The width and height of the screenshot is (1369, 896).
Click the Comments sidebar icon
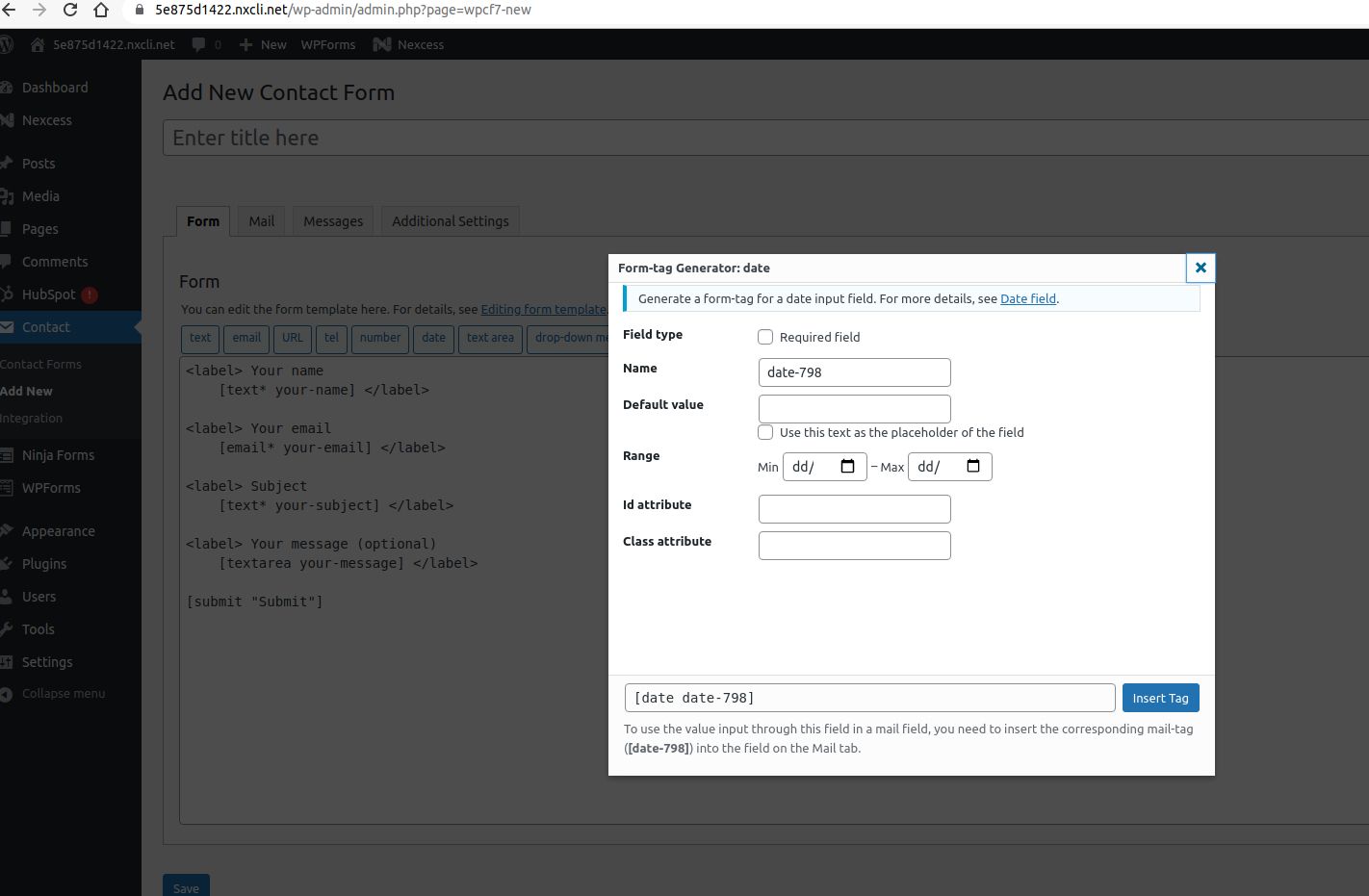(x=8, y=262)
